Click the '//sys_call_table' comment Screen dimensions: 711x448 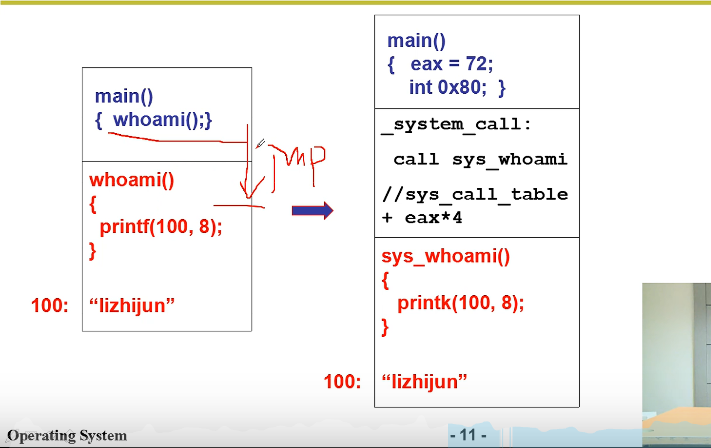coord(475,194)
